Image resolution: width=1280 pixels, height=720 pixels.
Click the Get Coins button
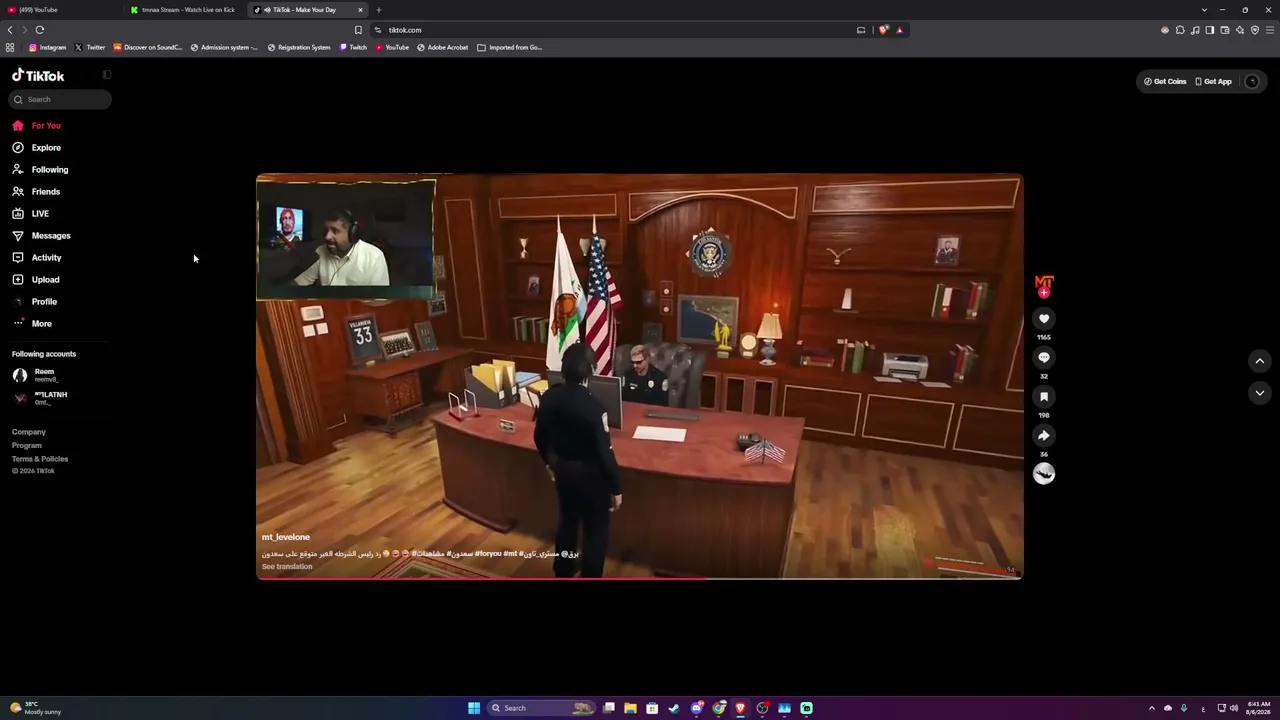coord(1165,82)
